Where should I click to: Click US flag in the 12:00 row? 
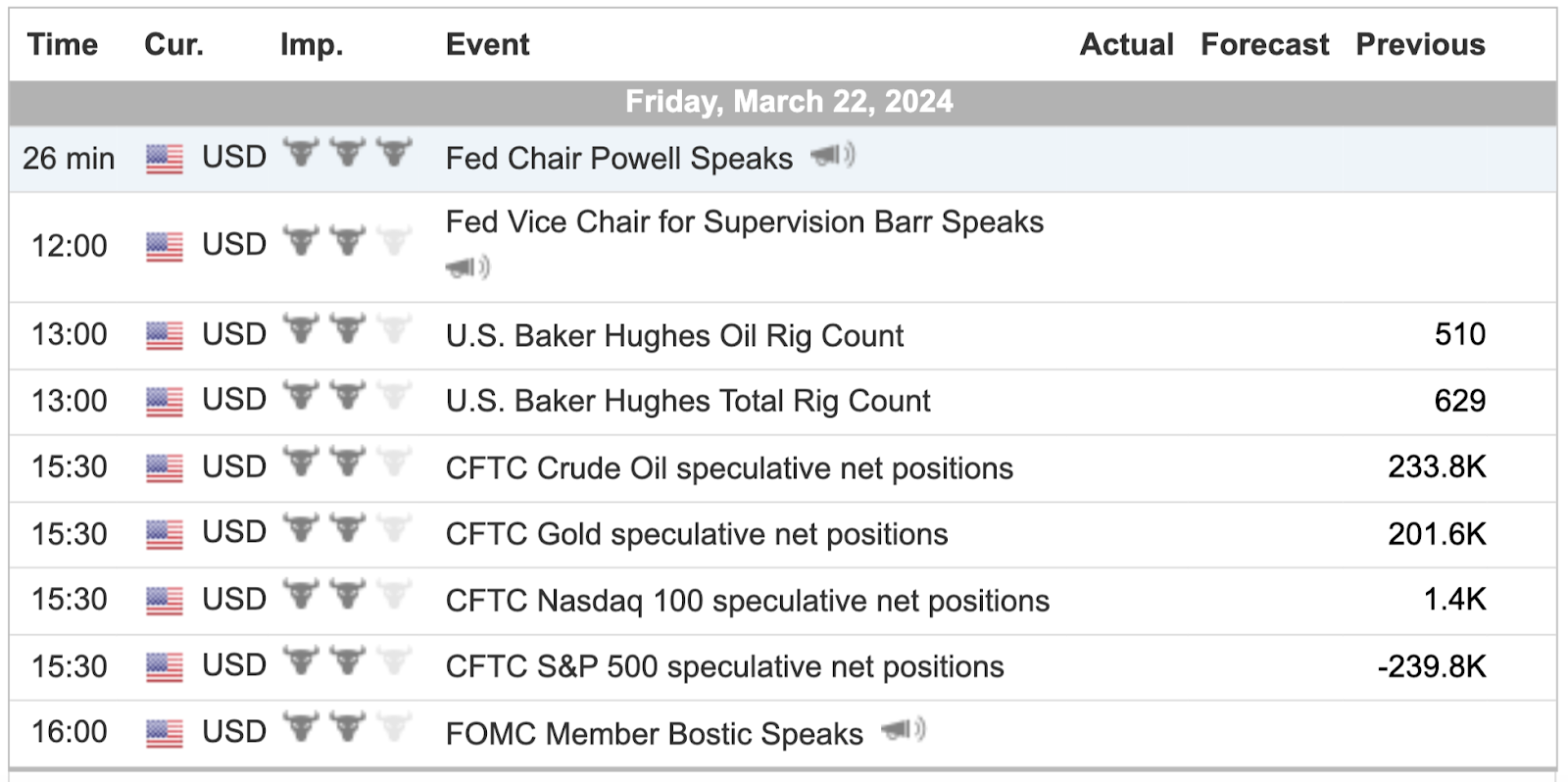165,246
